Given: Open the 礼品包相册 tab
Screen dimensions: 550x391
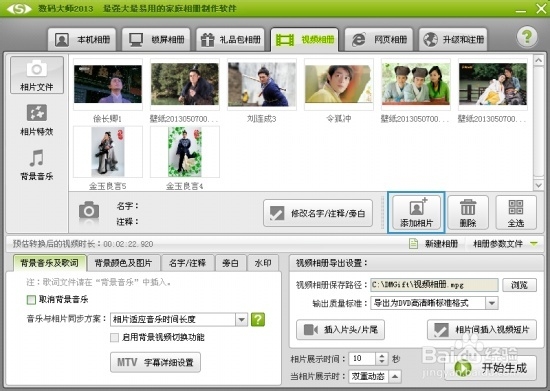Looking at the screenshot, I should coord(230,40).
